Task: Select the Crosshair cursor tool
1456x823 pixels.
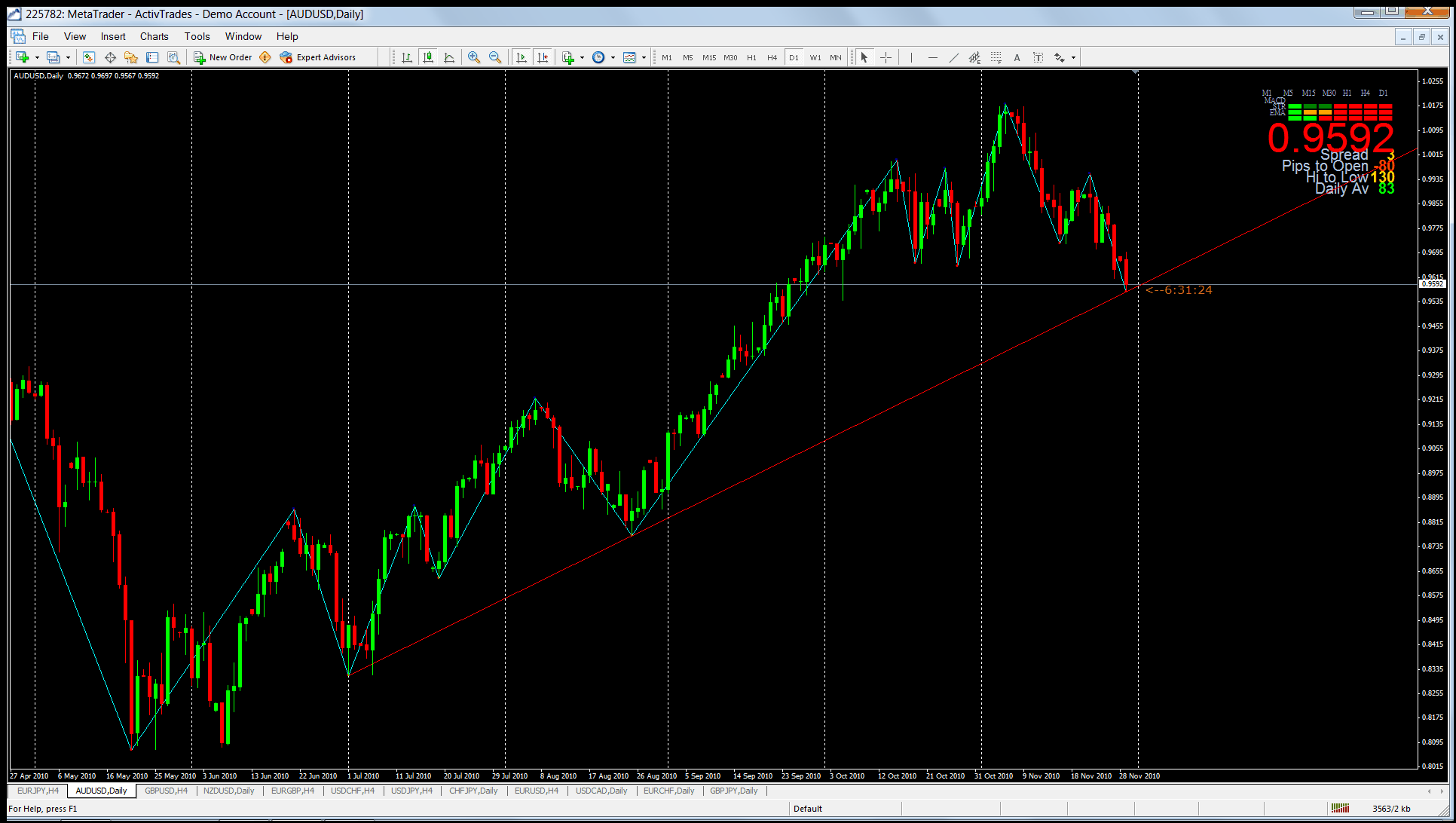Action: (x=886, y=57)
